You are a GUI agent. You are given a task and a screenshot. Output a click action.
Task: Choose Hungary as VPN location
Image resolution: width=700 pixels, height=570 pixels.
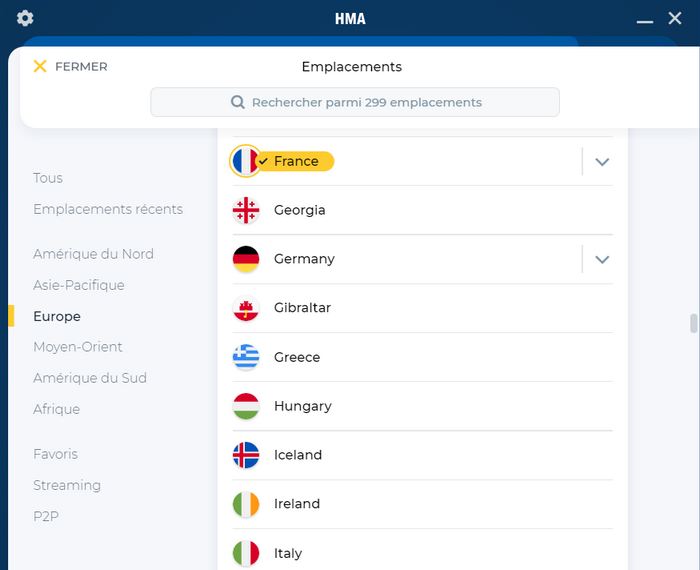coord(422,406)
